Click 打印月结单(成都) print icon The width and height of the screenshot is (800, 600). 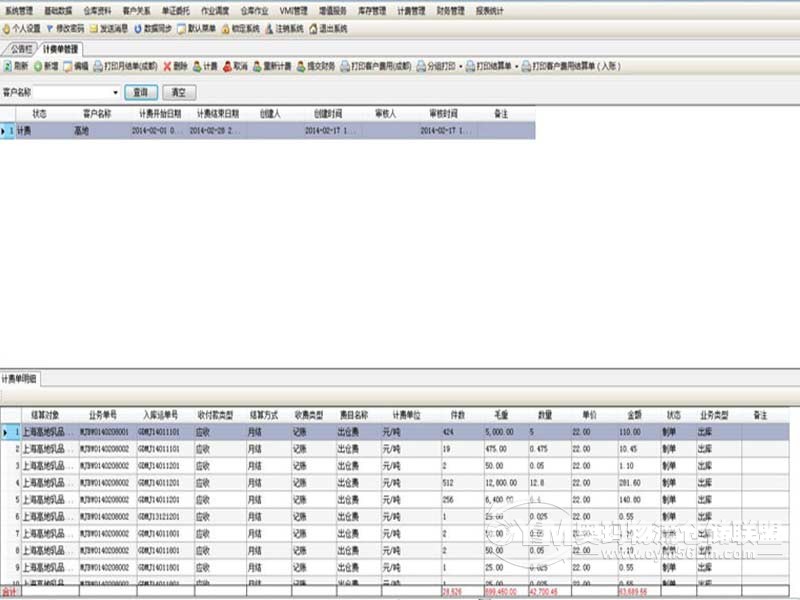tap(98, 66)
